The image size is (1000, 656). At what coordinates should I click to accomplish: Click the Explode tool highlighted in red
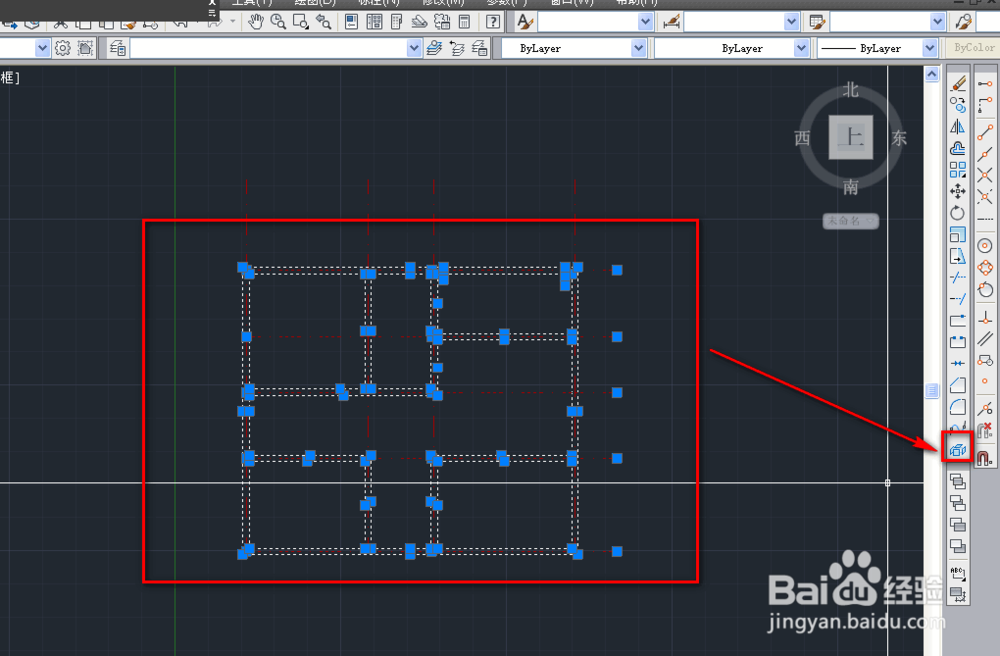(957, 449)
